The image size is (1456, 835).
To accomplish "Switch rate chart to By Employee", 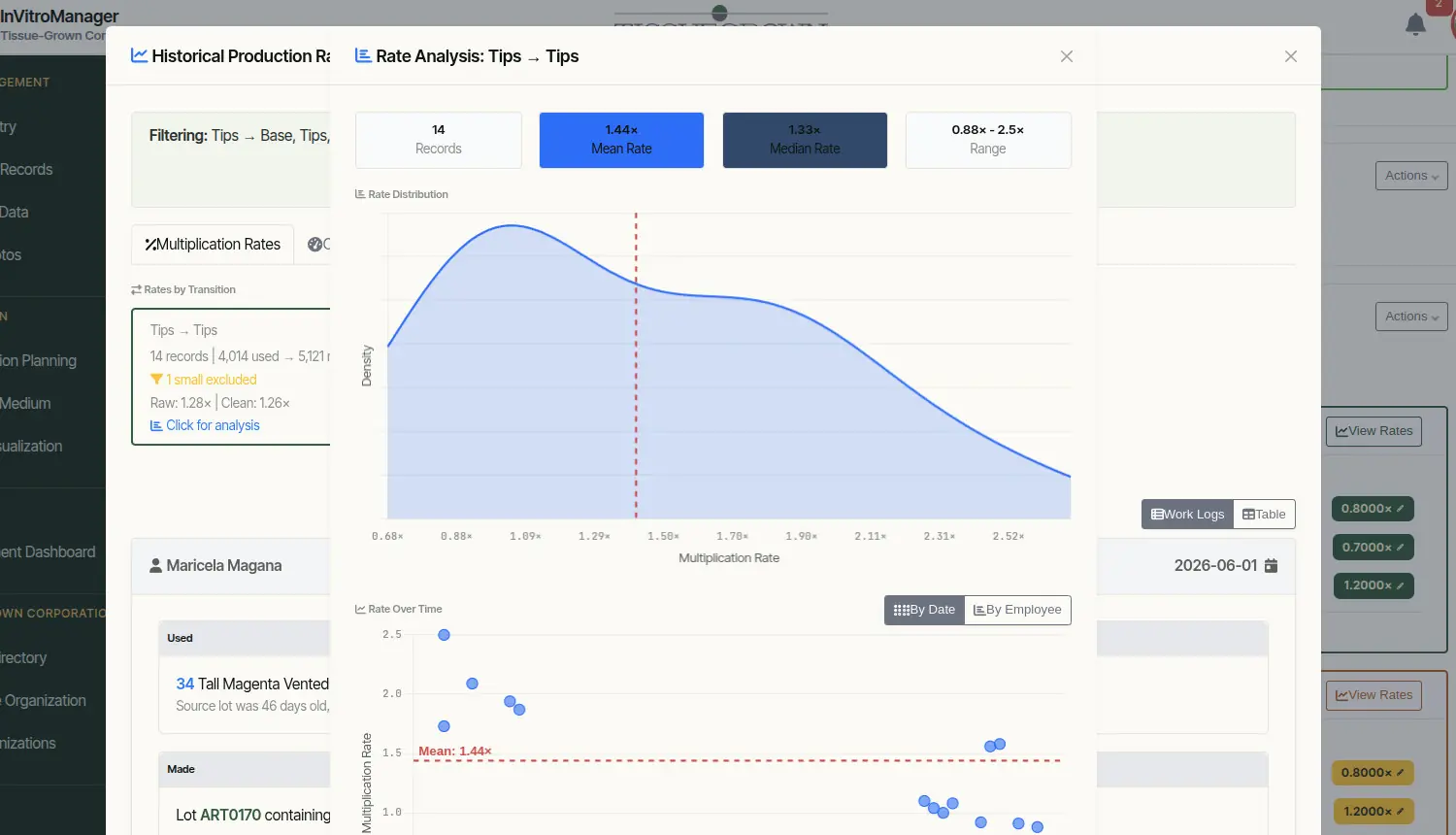I will (x=1017, y=610).
